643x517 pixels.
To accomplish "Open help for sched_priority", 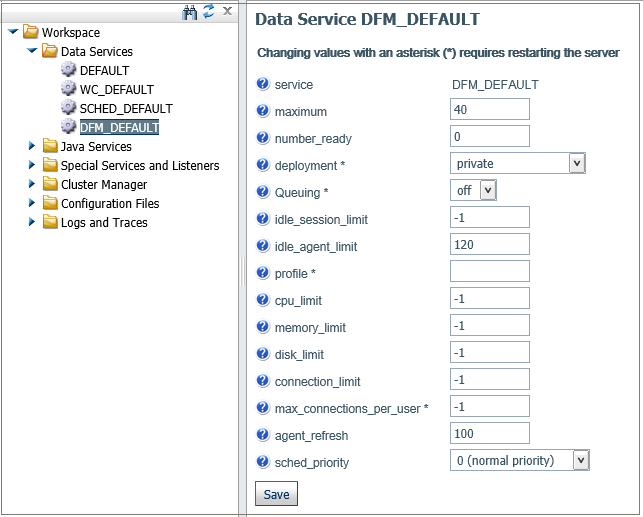I will click(x=263, y=462).
